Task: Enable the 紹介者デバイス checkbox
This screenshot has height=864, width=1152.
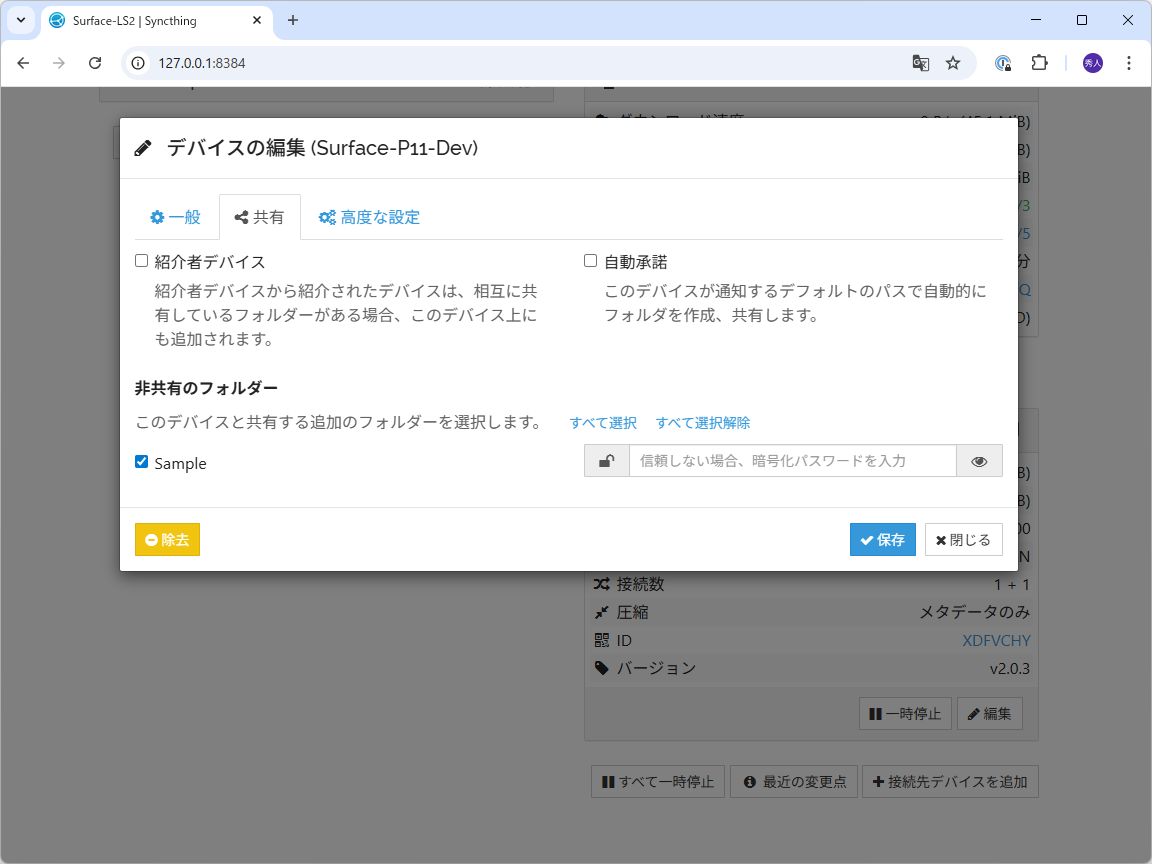Action: click(141, 259)
